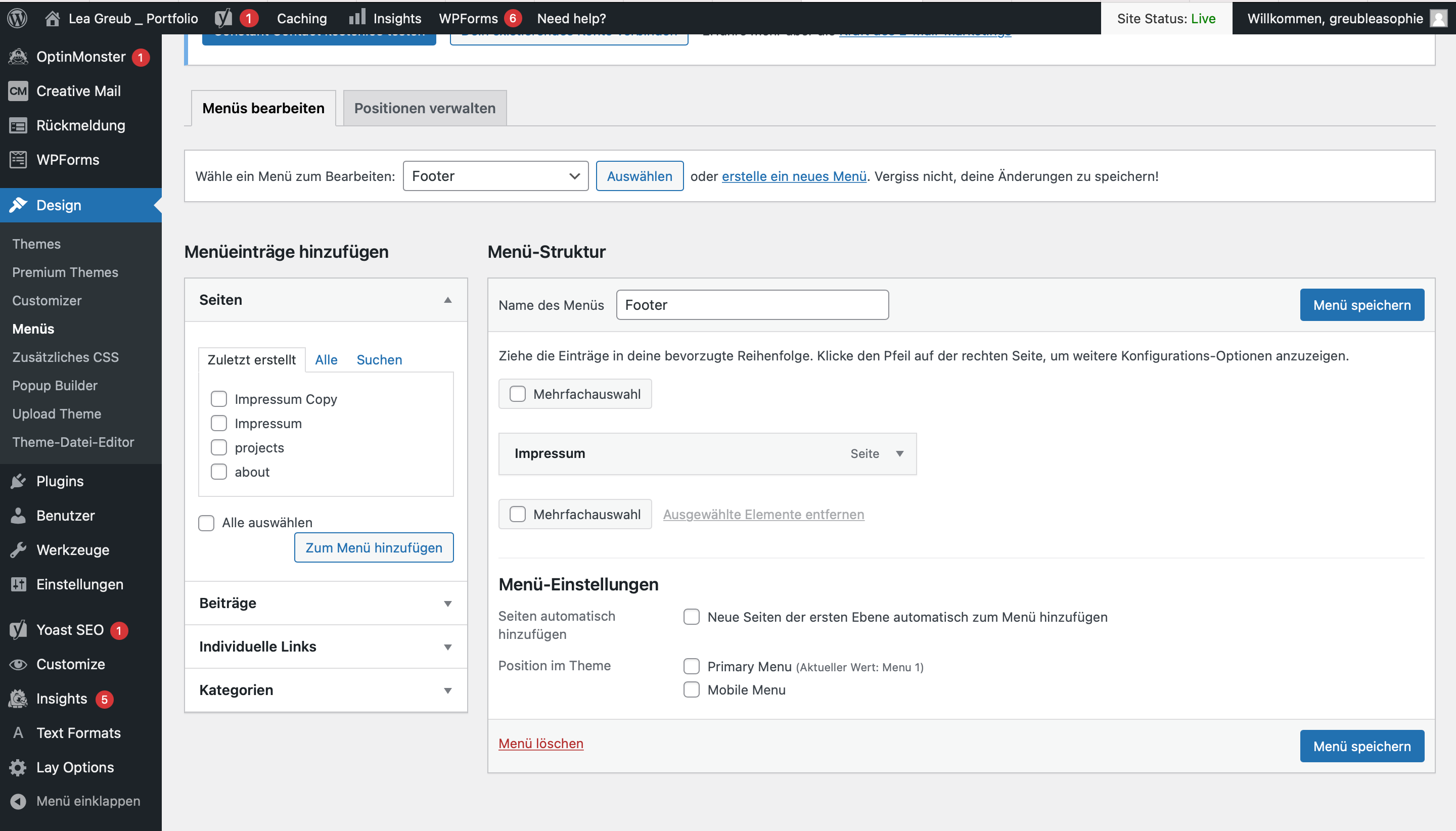Viewport: 1456px width, 831px height.
Task: Click the Lay Options gear icon
Action: click(18, 767)
